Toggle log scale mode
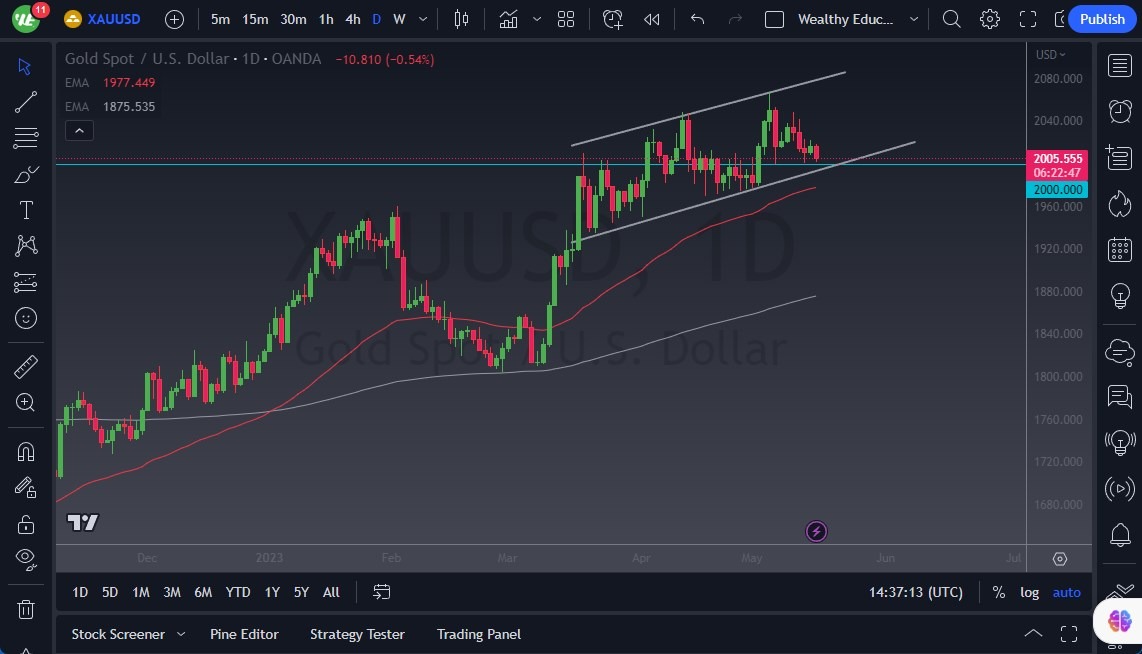The width and height of the screenshot is (1142, 654). 1029,592
